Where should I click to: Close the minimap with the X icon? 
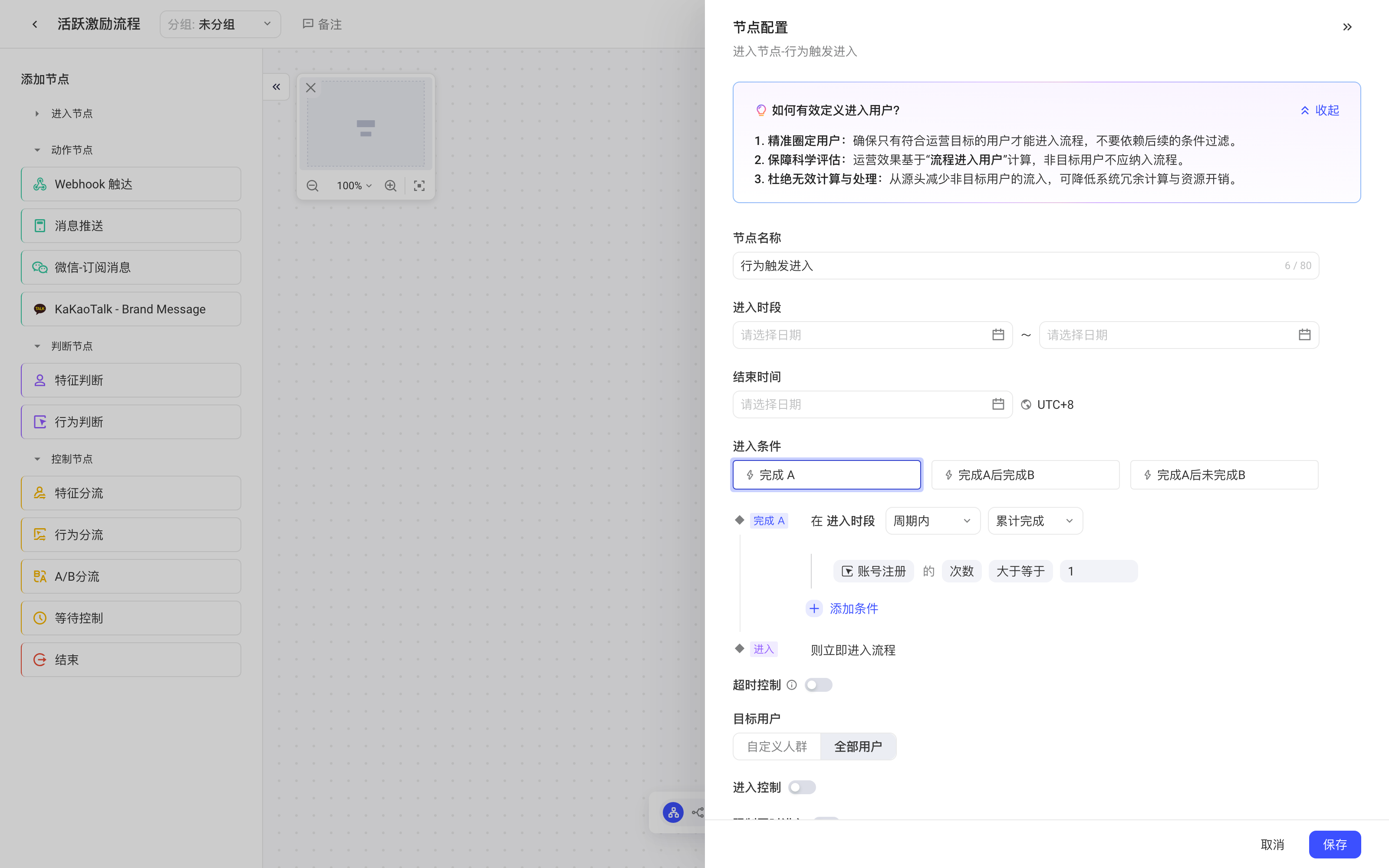click(310, 88)
